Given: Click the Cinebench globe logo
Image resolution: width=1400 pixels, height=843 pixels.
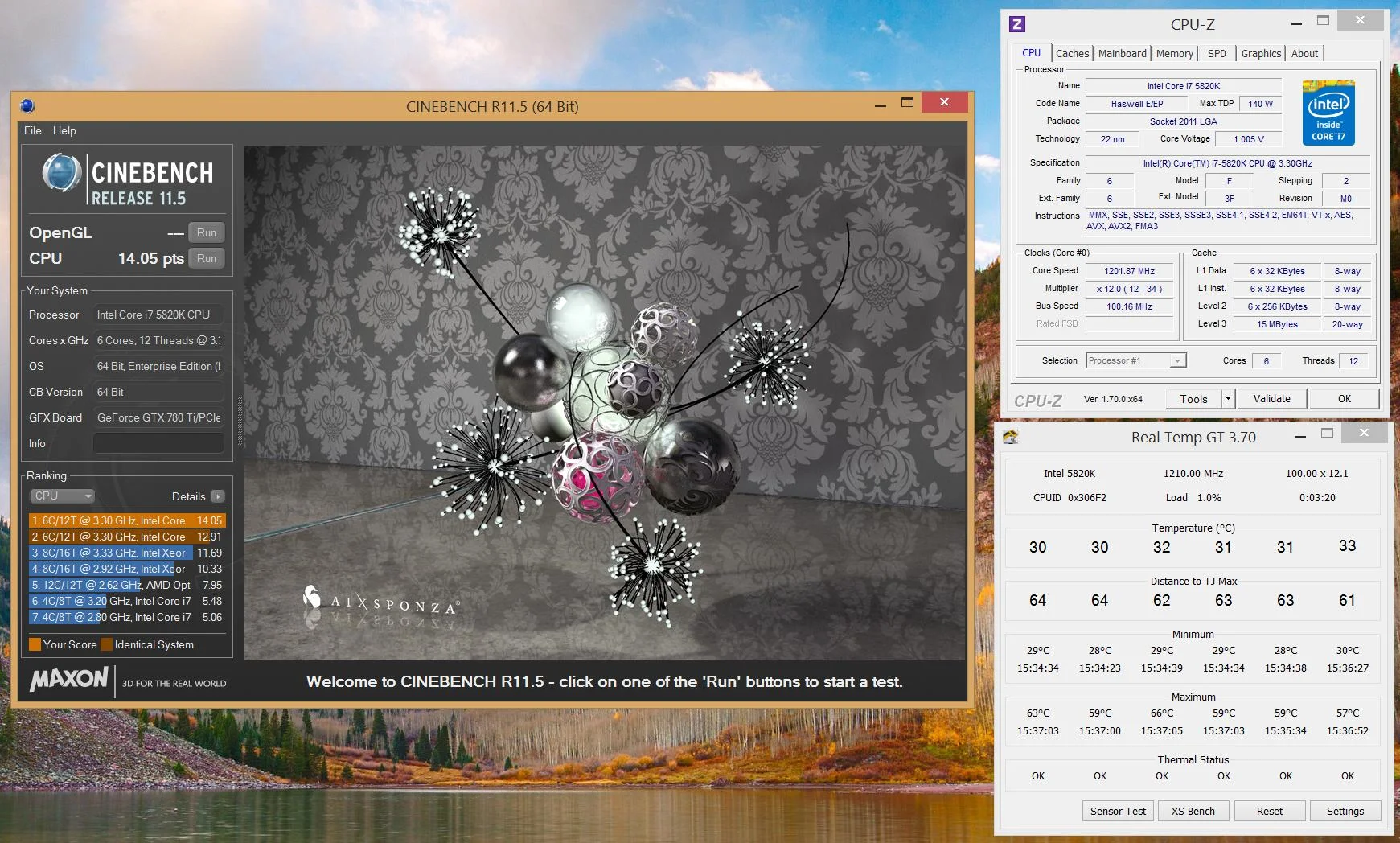Looking at the screenshot, I should (x=61, y=173).
